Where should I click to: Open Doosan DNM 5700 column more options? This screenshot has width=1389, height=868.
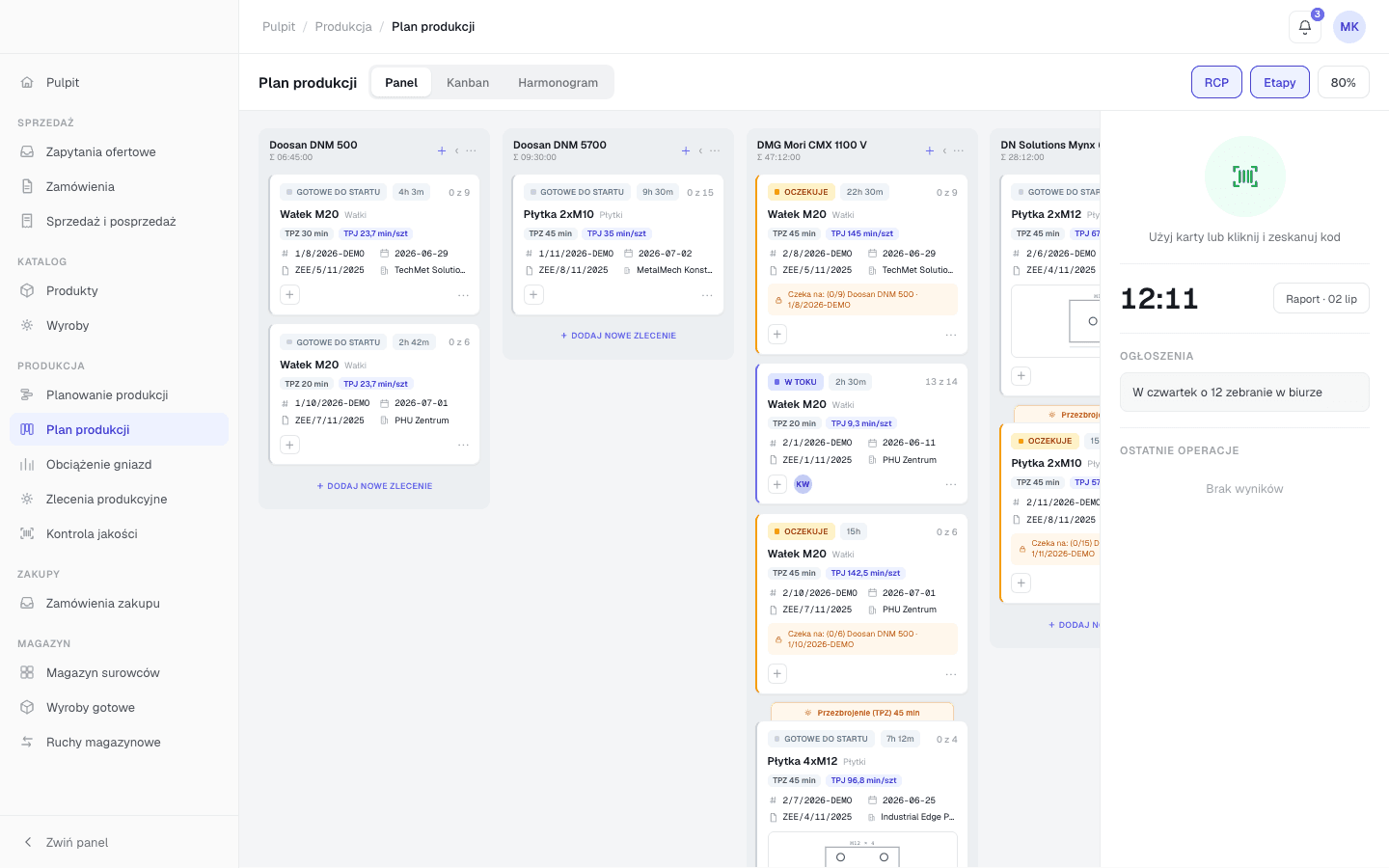click(715, 150)
